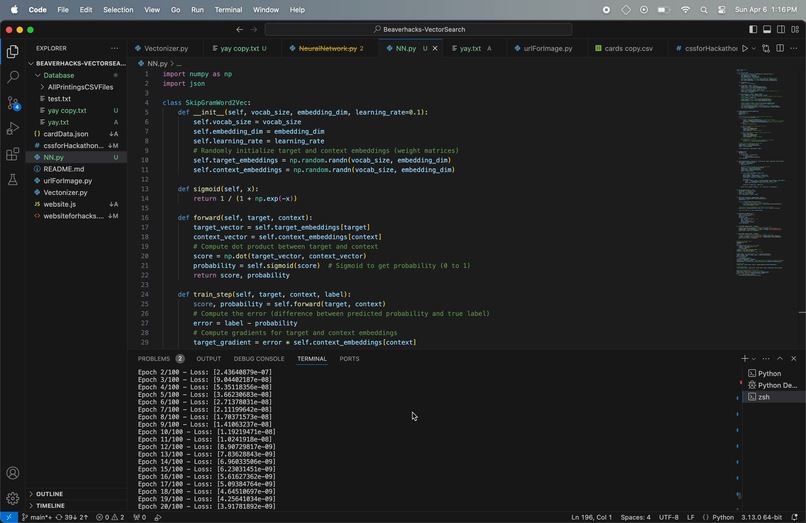Screen dimensions: 806x523
Task: Collapse the Database folder
Action: point(77,75)
